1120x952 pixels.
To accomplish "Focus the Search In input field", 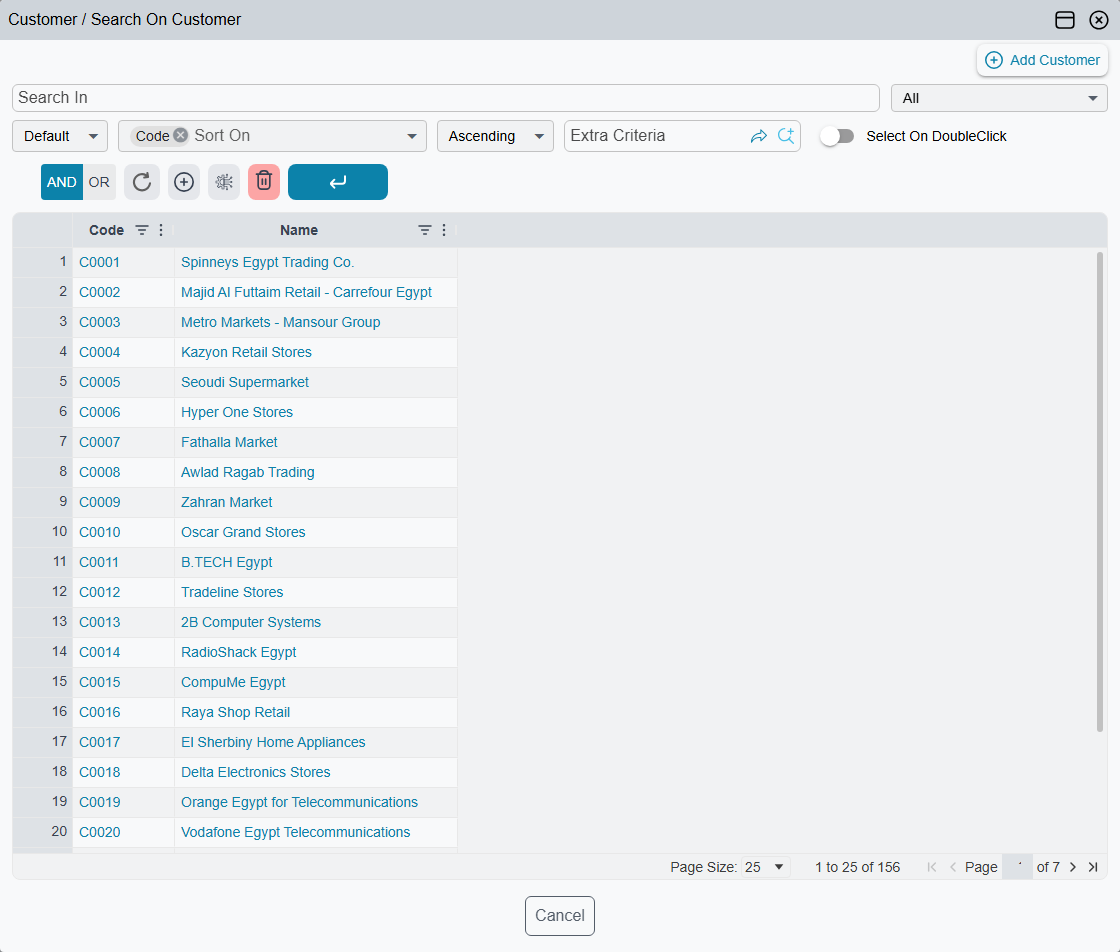I will 446,98.
